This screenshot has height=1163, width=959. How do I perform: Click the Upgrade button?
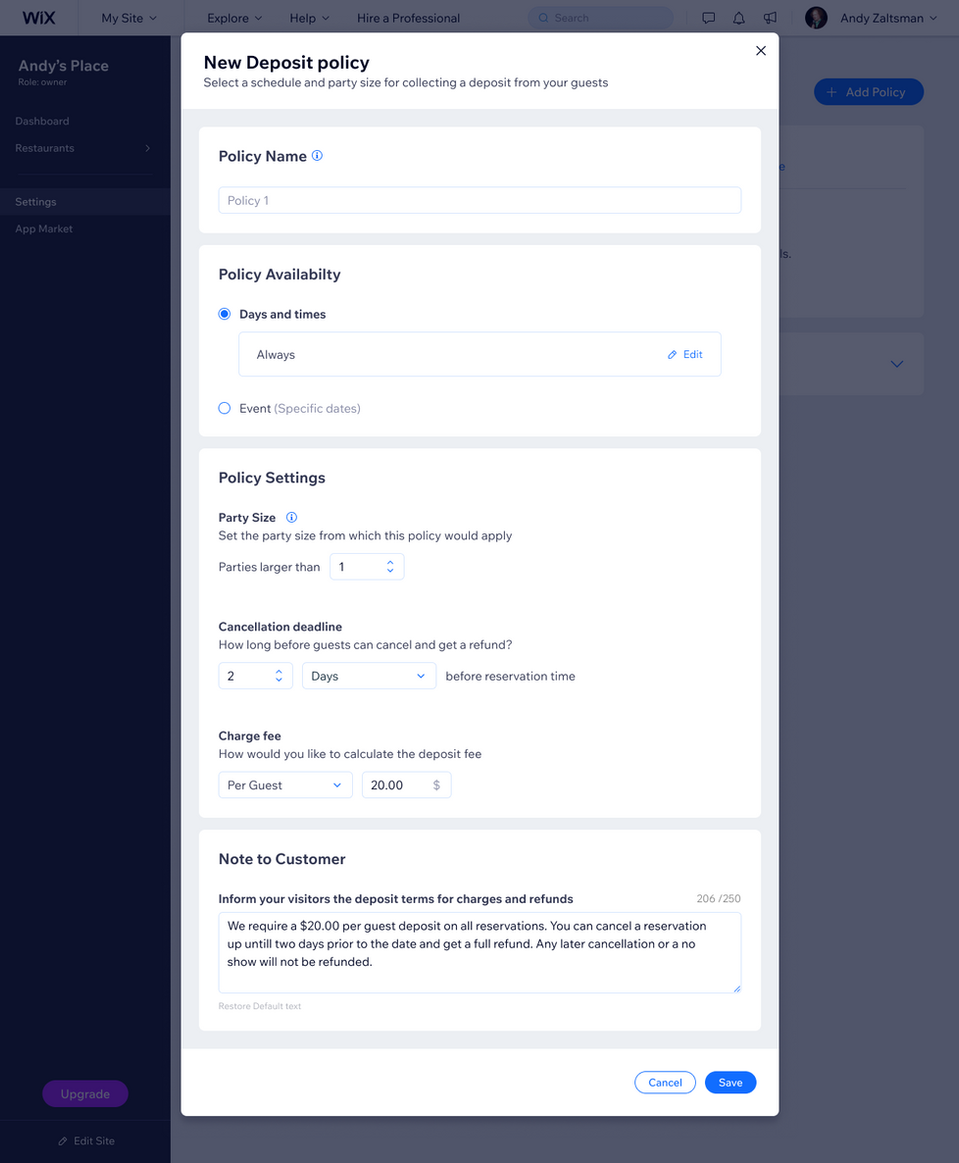pyautogui.click(x=85, y=1094)
